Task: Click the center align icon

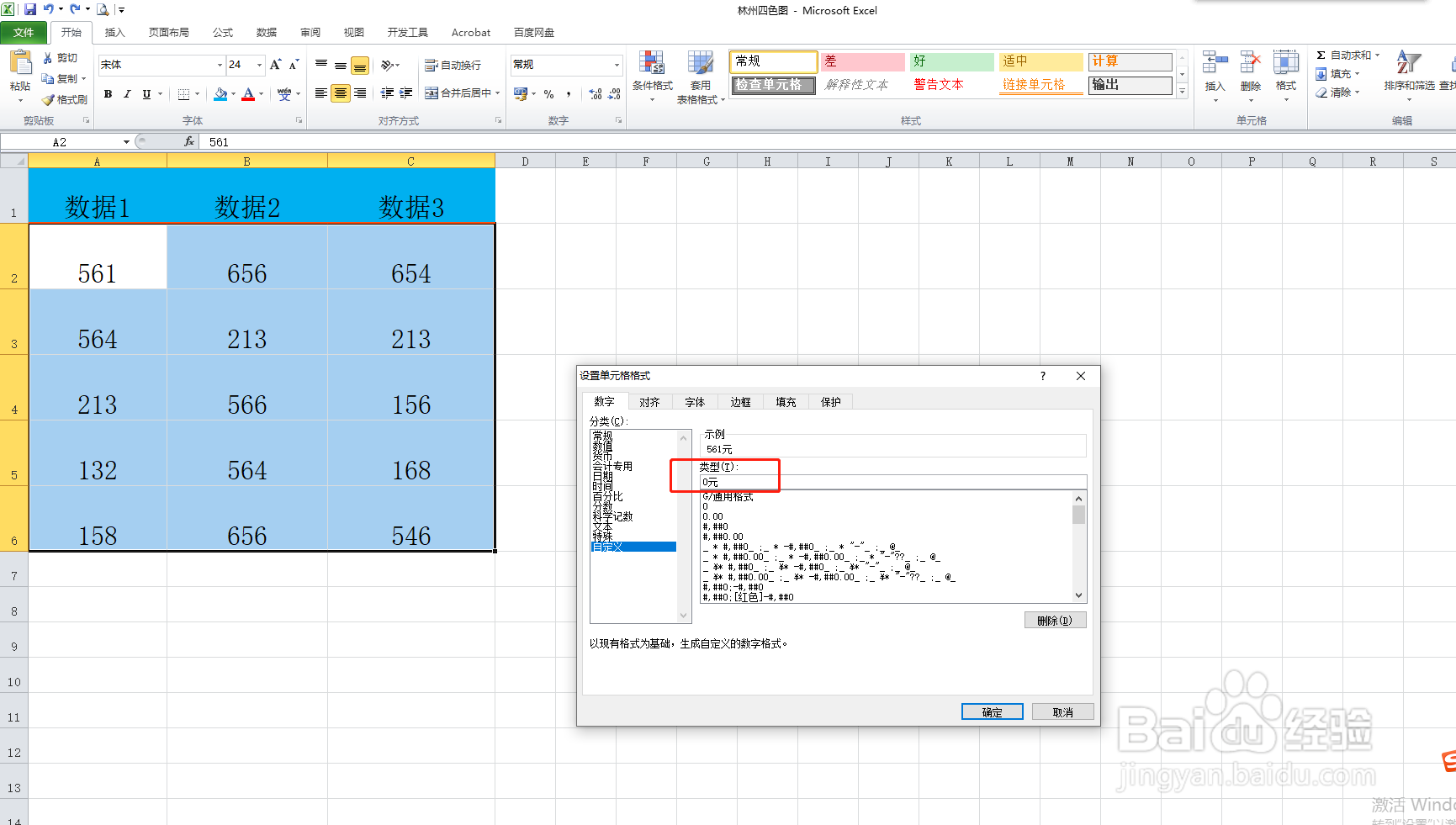Action: point(341,93)
